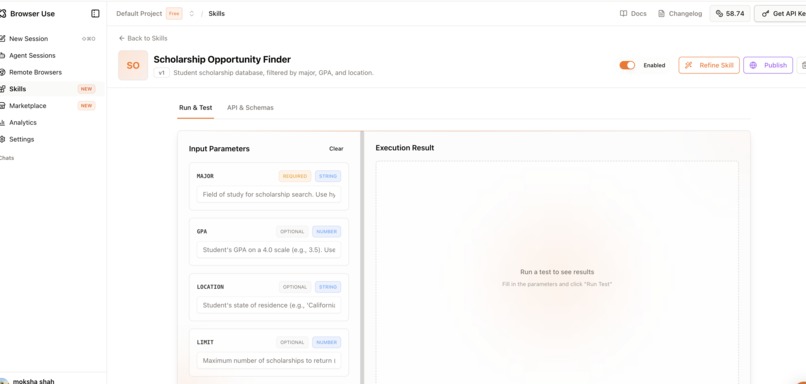The image size is (806, 384).
Task: Go Back to Skills link
Action: tap(143, 39)
